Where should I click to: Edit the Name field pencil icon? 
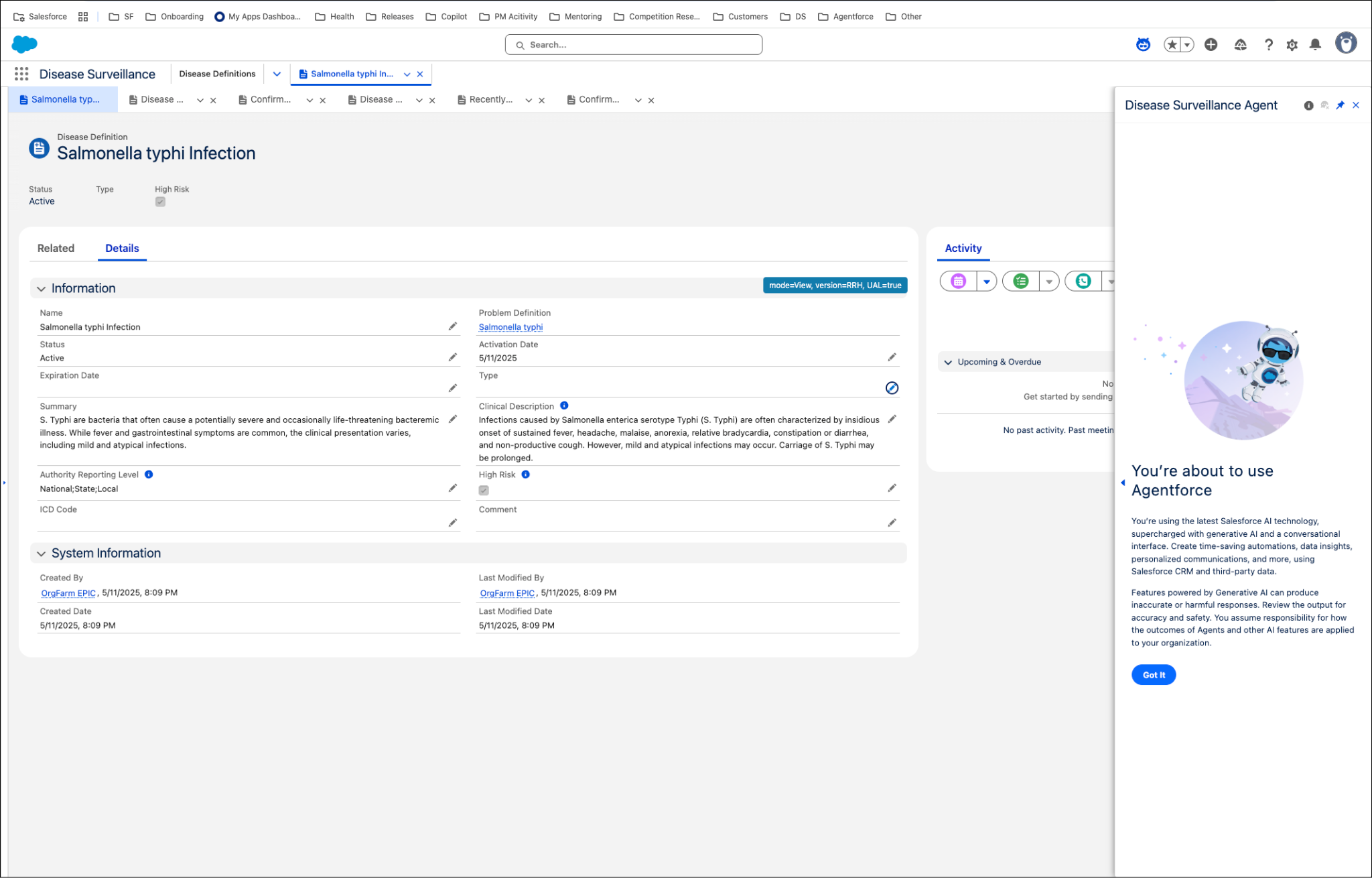[453, 326]
